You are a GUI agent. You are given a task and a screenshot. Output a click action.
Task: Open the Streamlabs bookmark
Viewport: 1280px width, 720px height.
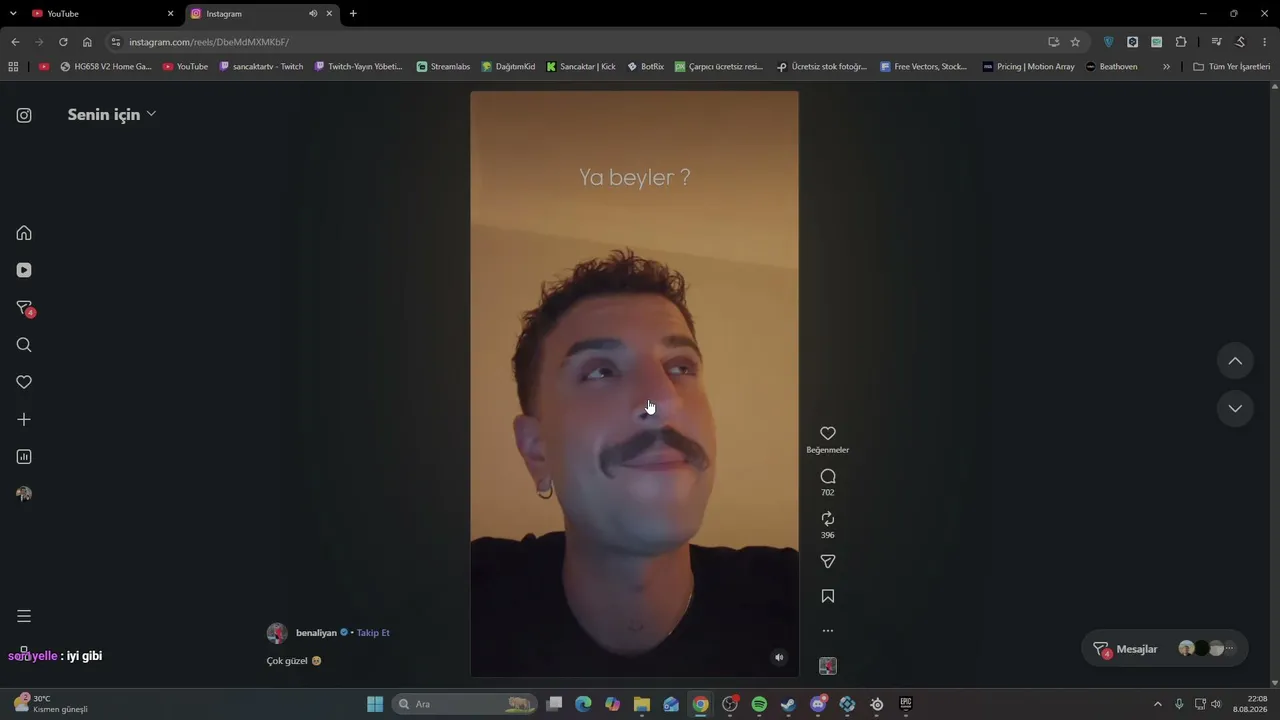pyautogui.click(x=443, y=67)
